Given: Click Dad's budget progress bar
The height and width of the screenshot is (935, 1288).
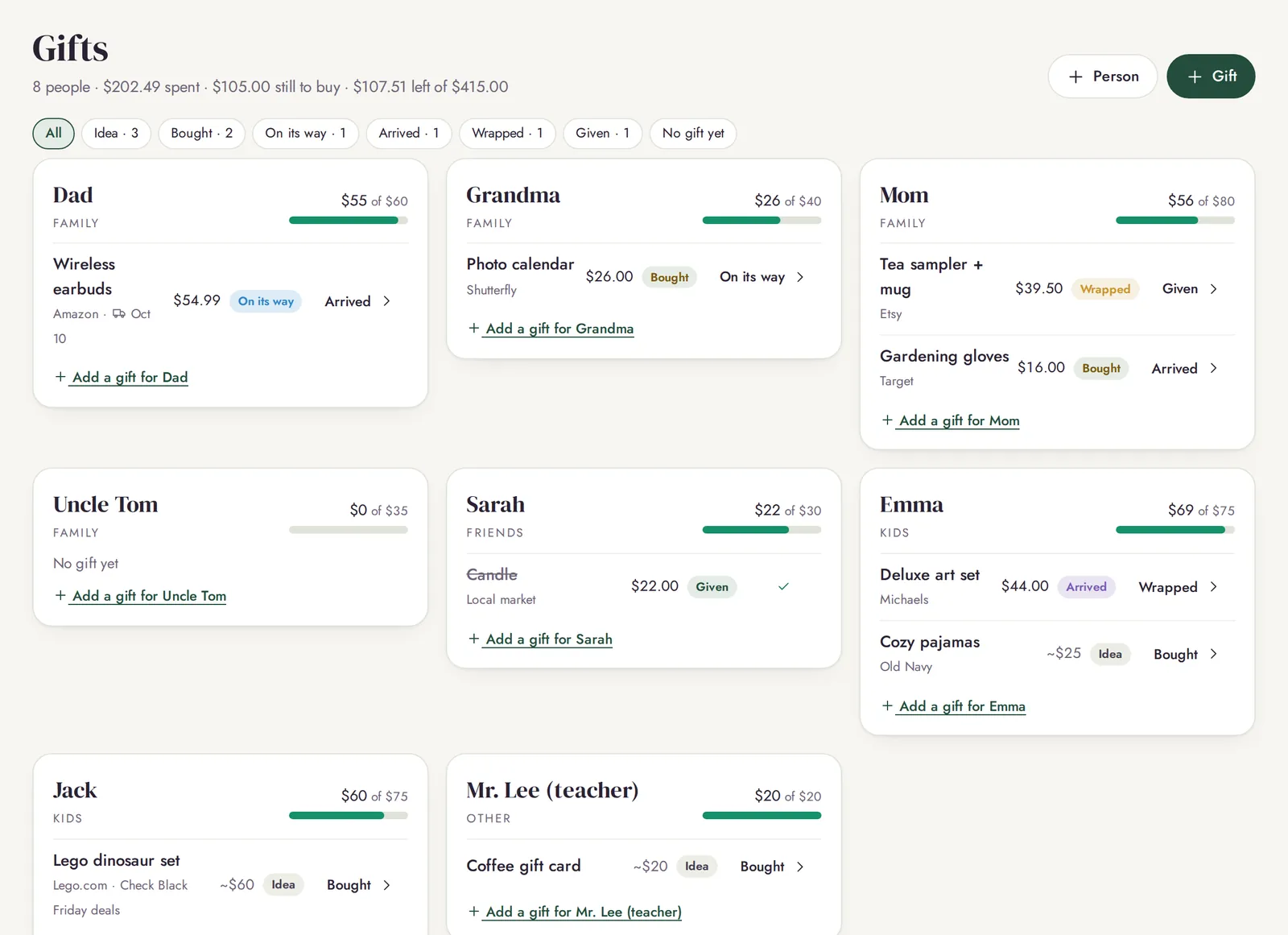Looking at the screenshot, I should pos(349,221).
